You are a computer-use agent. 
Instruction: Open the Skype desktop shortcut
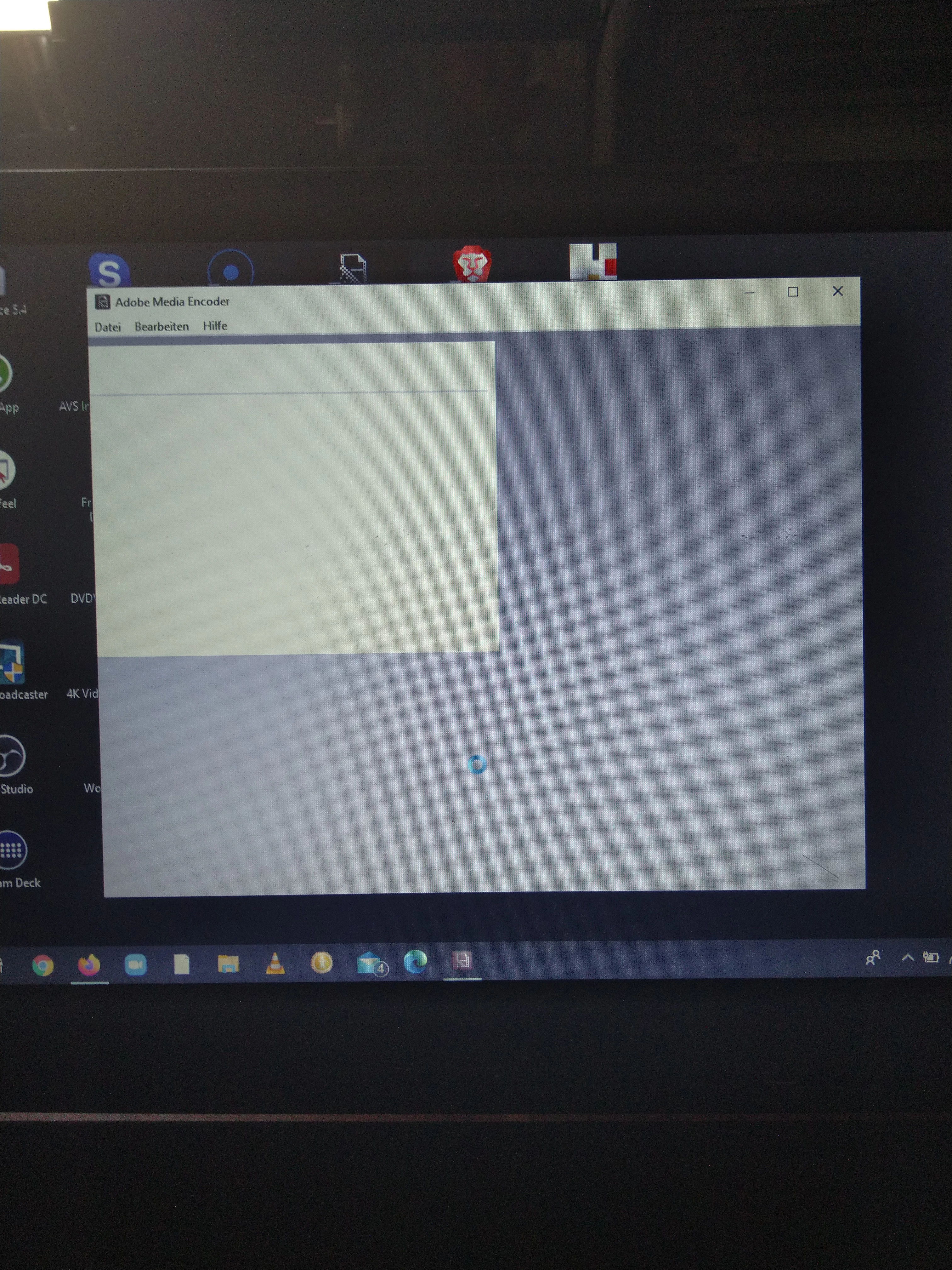click(x=109, y=271)
